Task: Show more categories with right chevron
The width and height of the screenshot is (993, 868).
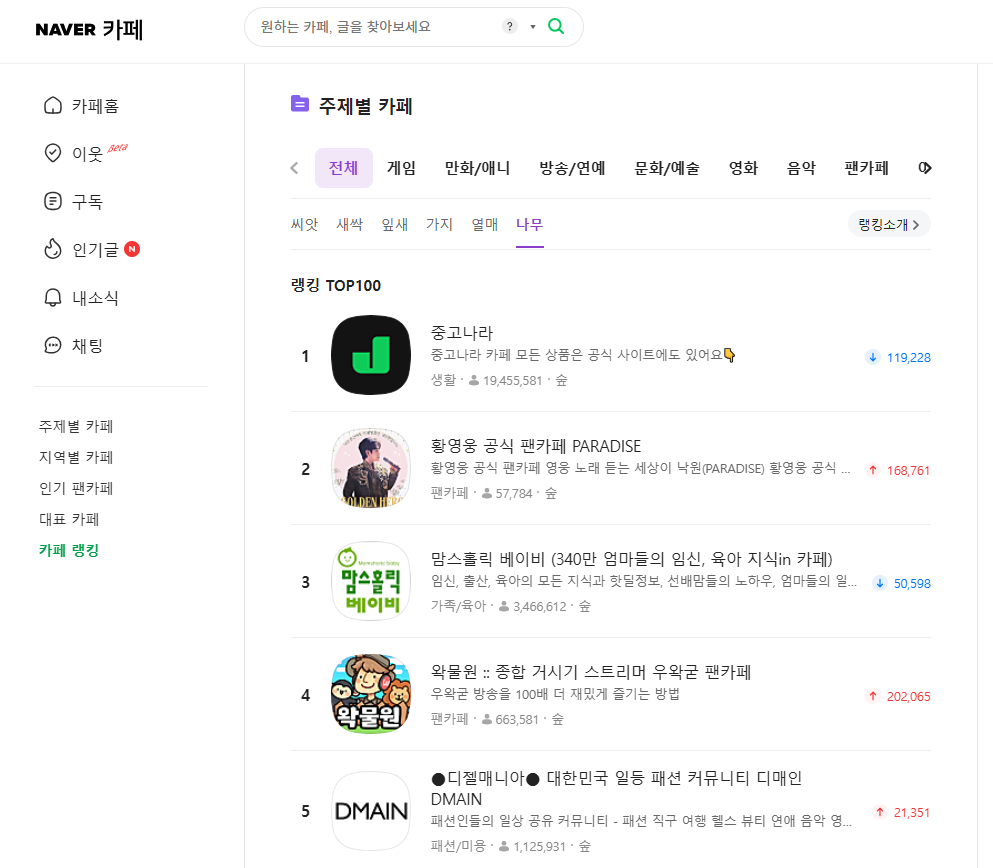Action: (925, 168)
